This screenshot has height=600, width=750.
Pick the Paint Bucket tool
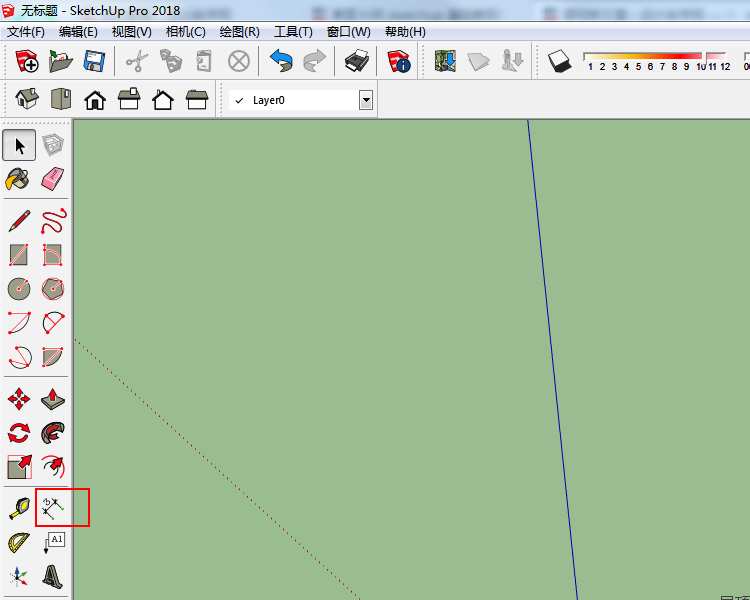click(x=18, y=179)
